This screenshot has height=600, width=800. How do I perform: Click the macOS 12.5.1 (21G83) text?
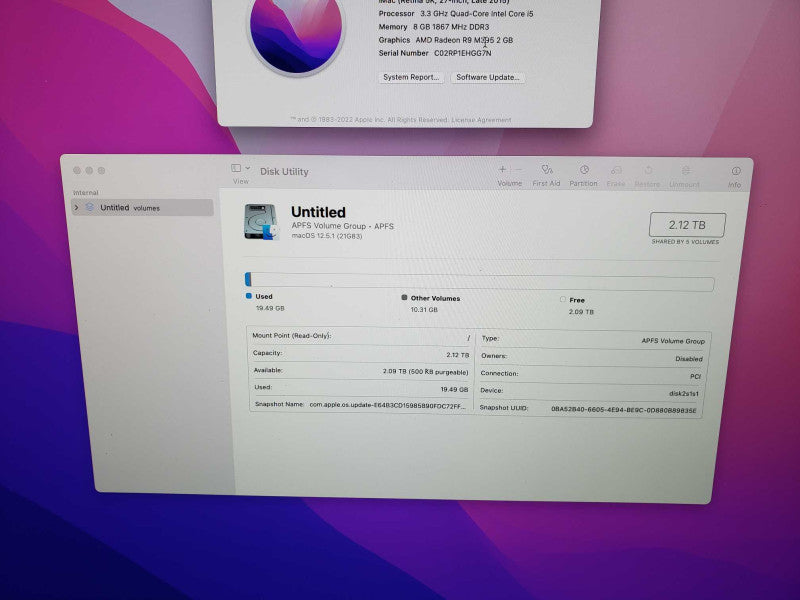click(x=327, y=236)
